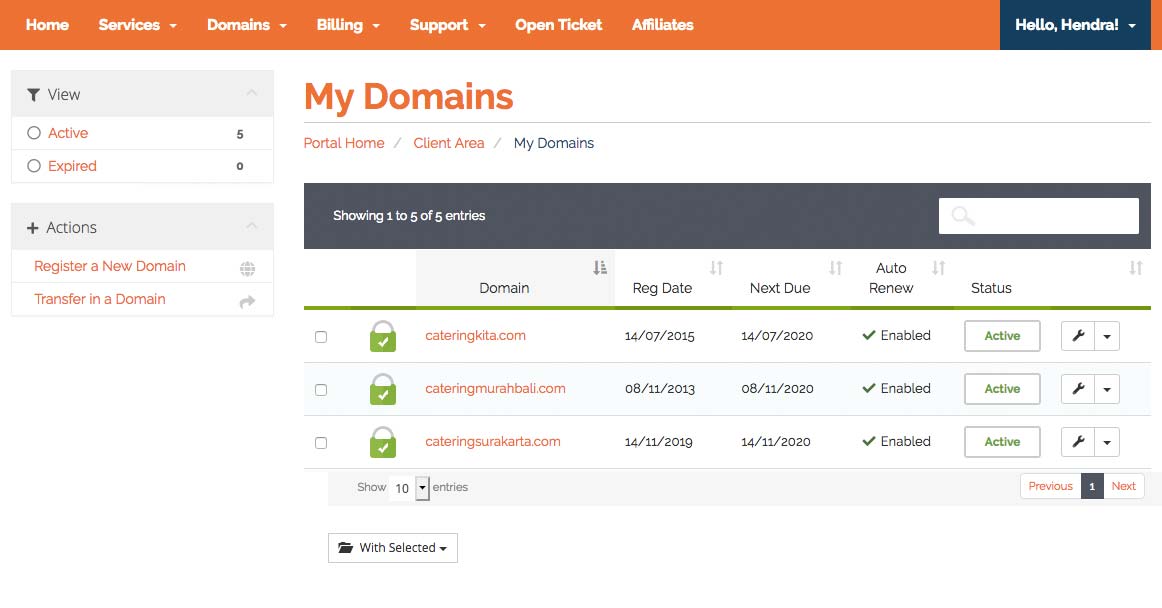Tick the checkbox for cateringkita.com
Image resolution: width=1162 pixels, height=608 pixels.
pos(321,337)
